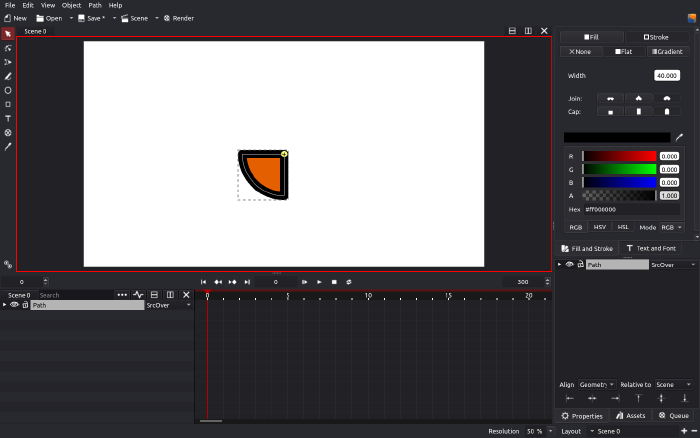Viewport: 700px width, 438px height.
Task: Switch to the Text and Font tab
Action: [x=651, y=248]
